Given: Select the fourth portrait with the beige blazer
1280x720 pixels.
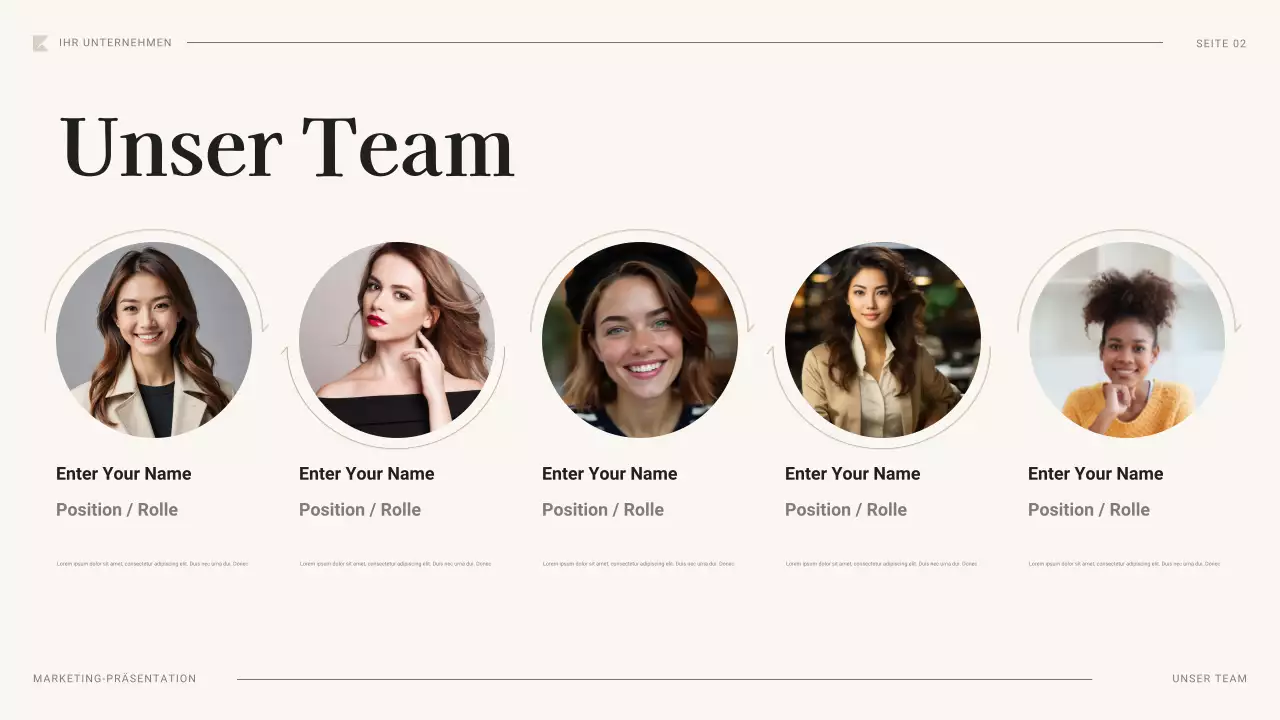Looking at the screenshot, I should click(x=883, y=340).
